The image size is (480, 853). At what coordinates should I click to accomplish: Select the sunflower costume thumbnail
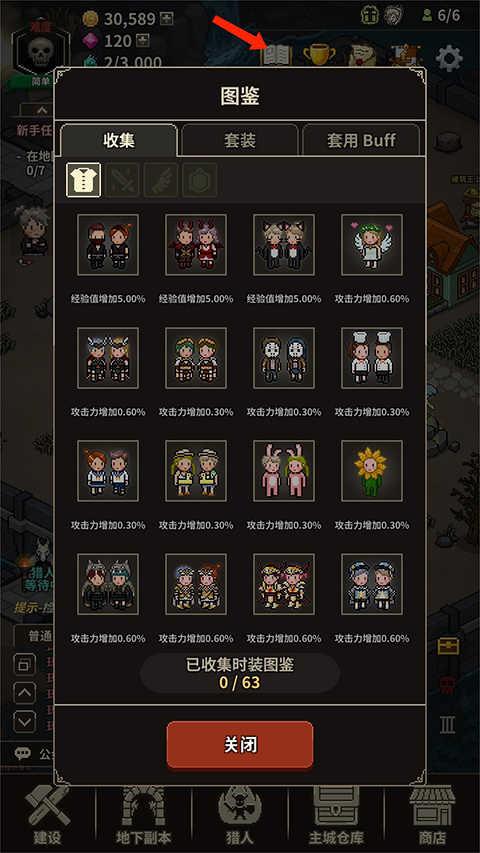372,471
